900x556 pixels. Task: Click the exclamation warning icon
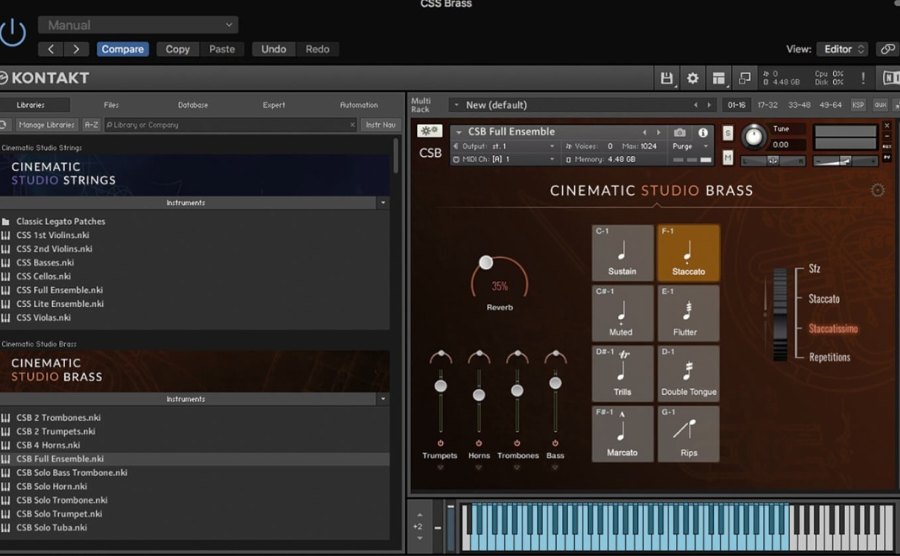coord(863,78)
